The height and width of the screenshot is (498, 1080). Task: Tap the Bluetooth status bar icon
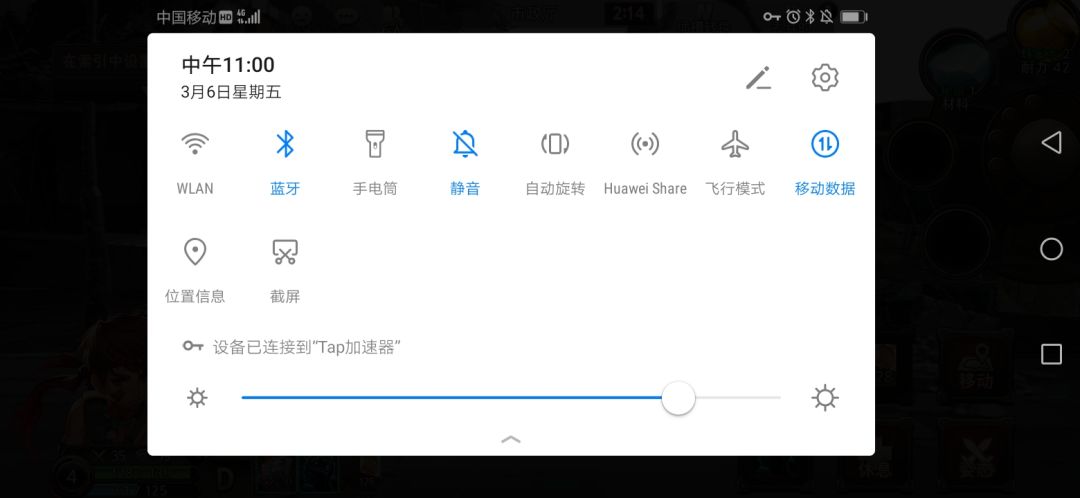point(810,17)
